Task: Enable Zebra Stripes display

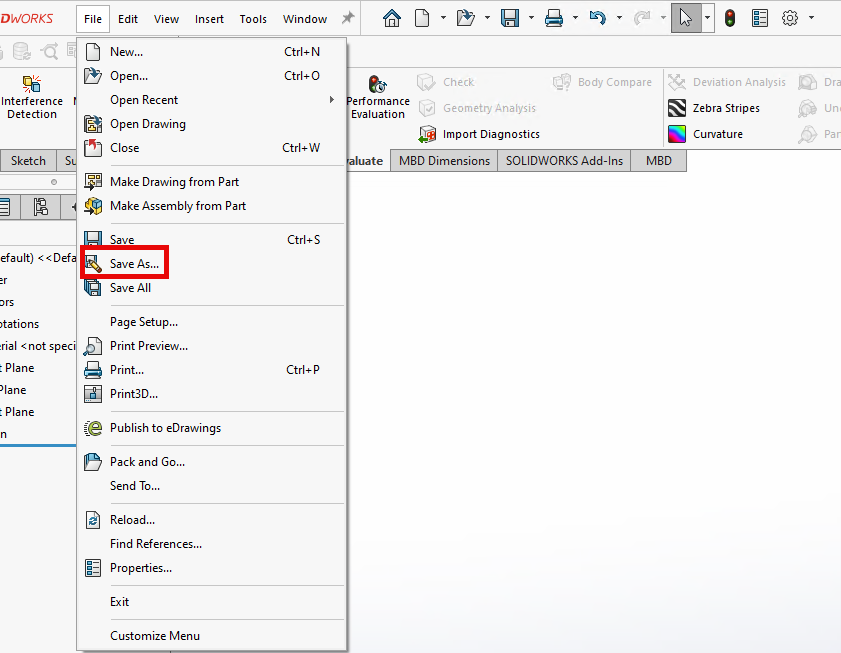Action: [x=714, y=108]
